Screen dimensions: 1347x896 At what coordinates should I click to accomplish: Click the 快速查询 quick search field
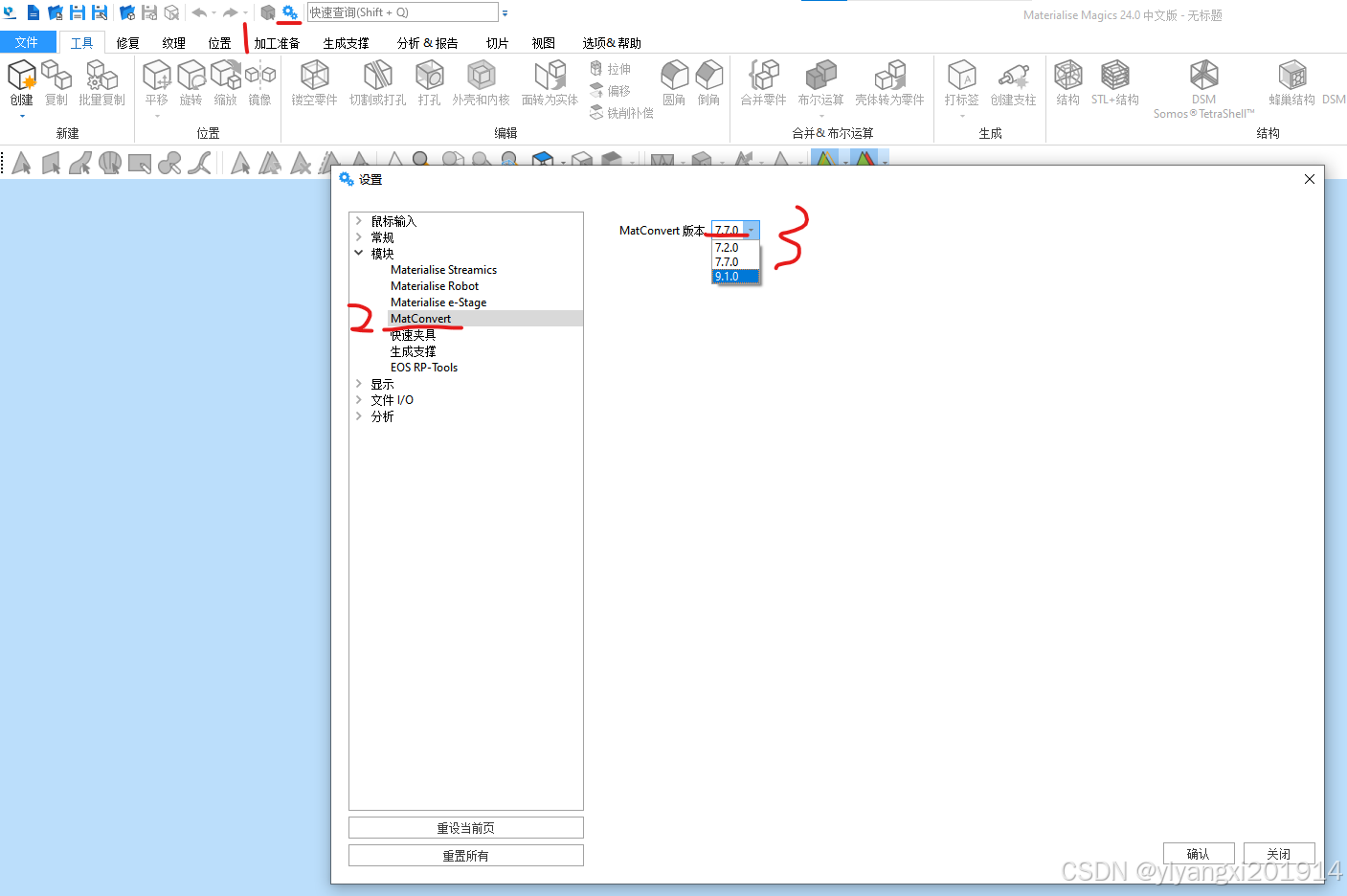coord(402,12)
